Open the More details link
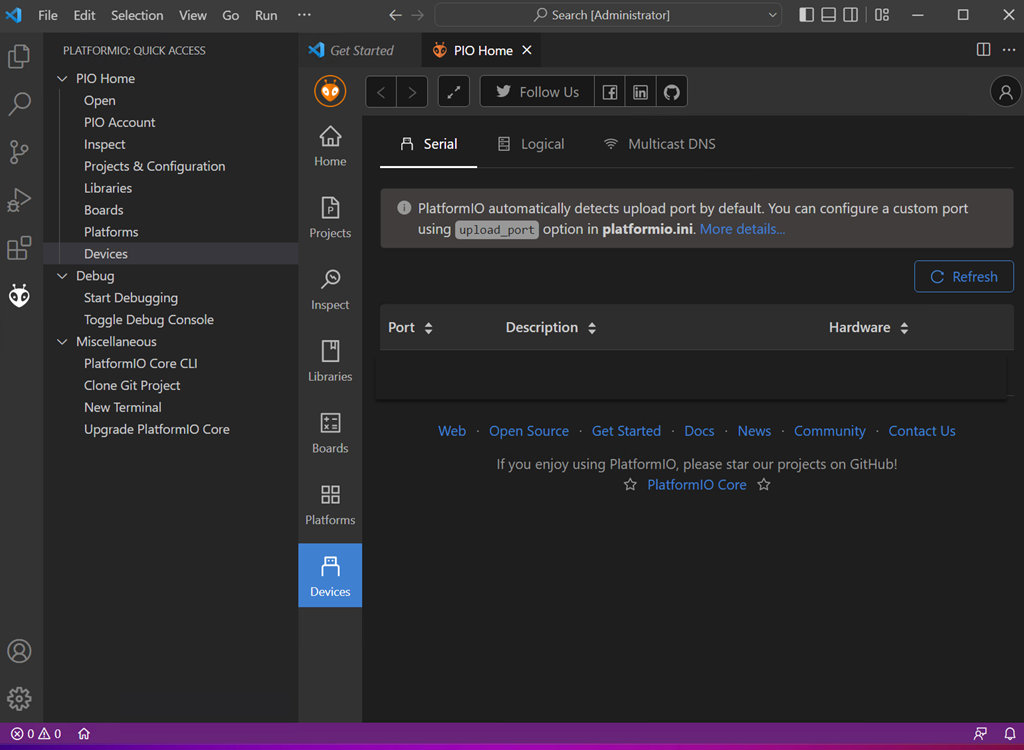The height and width of the screenshot is (750, 1024). 742,230
